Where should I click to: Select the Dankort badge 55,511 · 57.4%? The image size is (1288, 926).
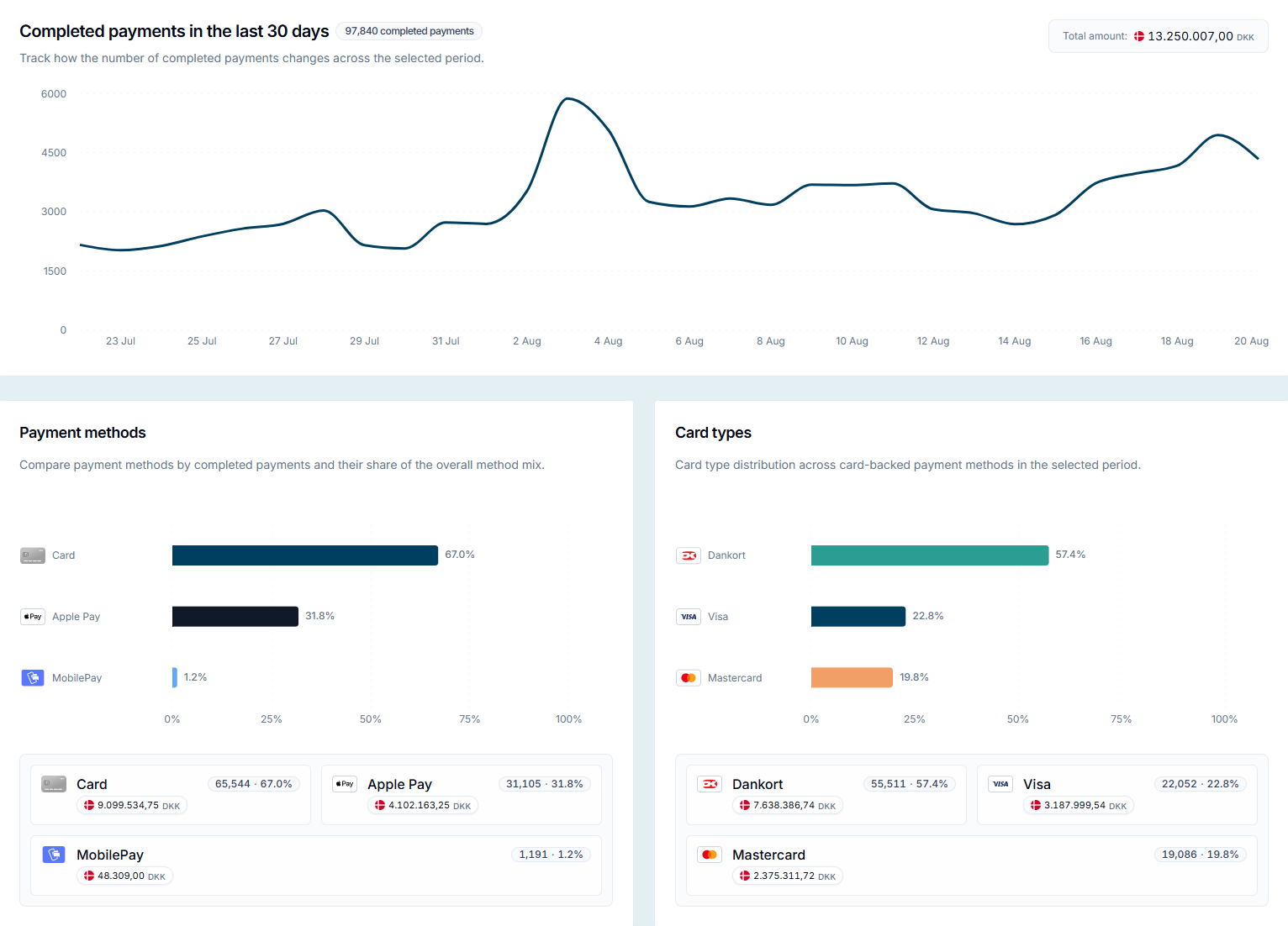click(909, 784)
